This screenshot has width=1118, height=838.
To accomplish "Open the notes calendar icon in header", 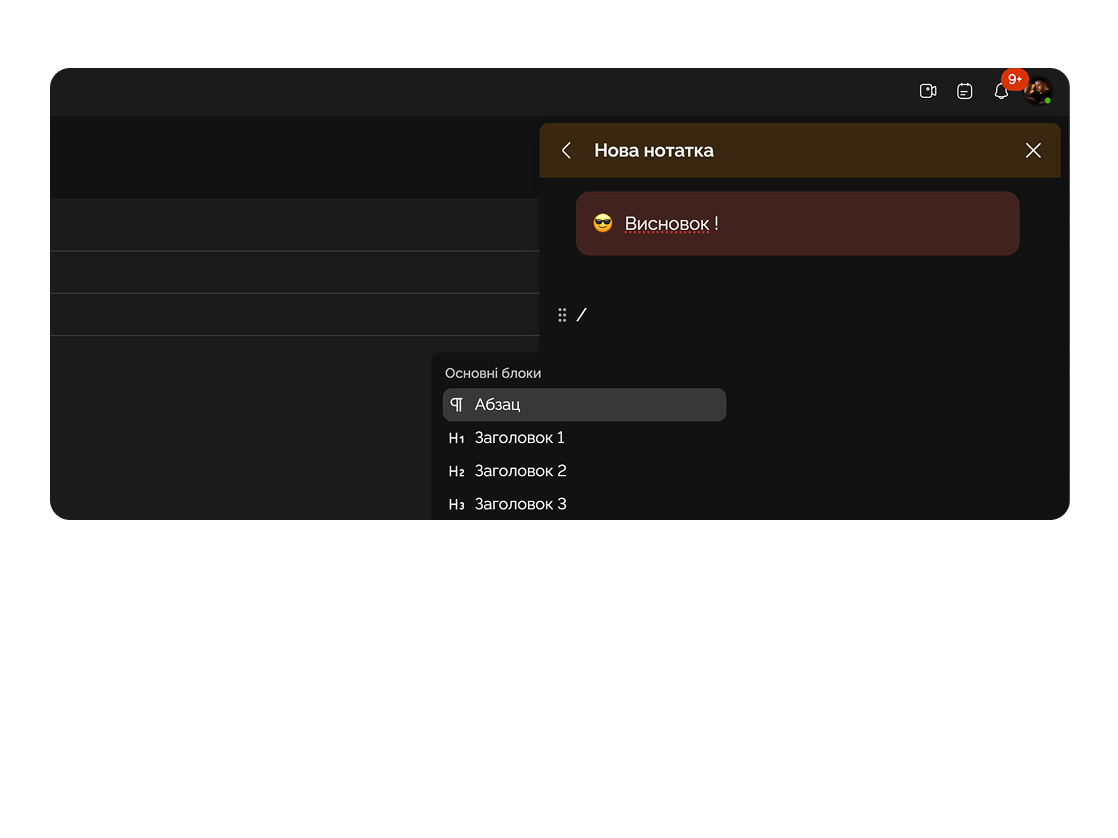I will point(964,91).
